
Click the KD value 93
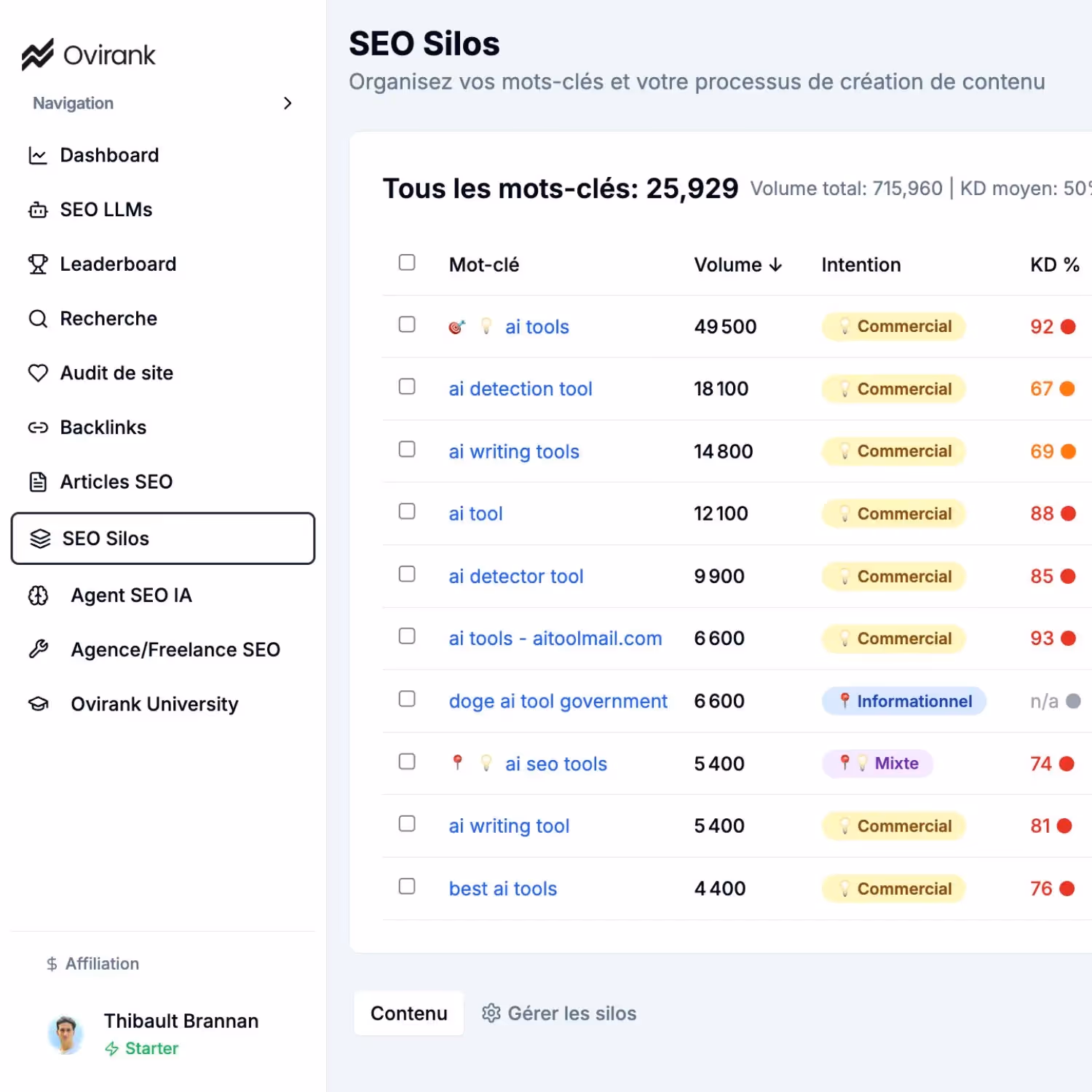click(x=1042, y=638)
